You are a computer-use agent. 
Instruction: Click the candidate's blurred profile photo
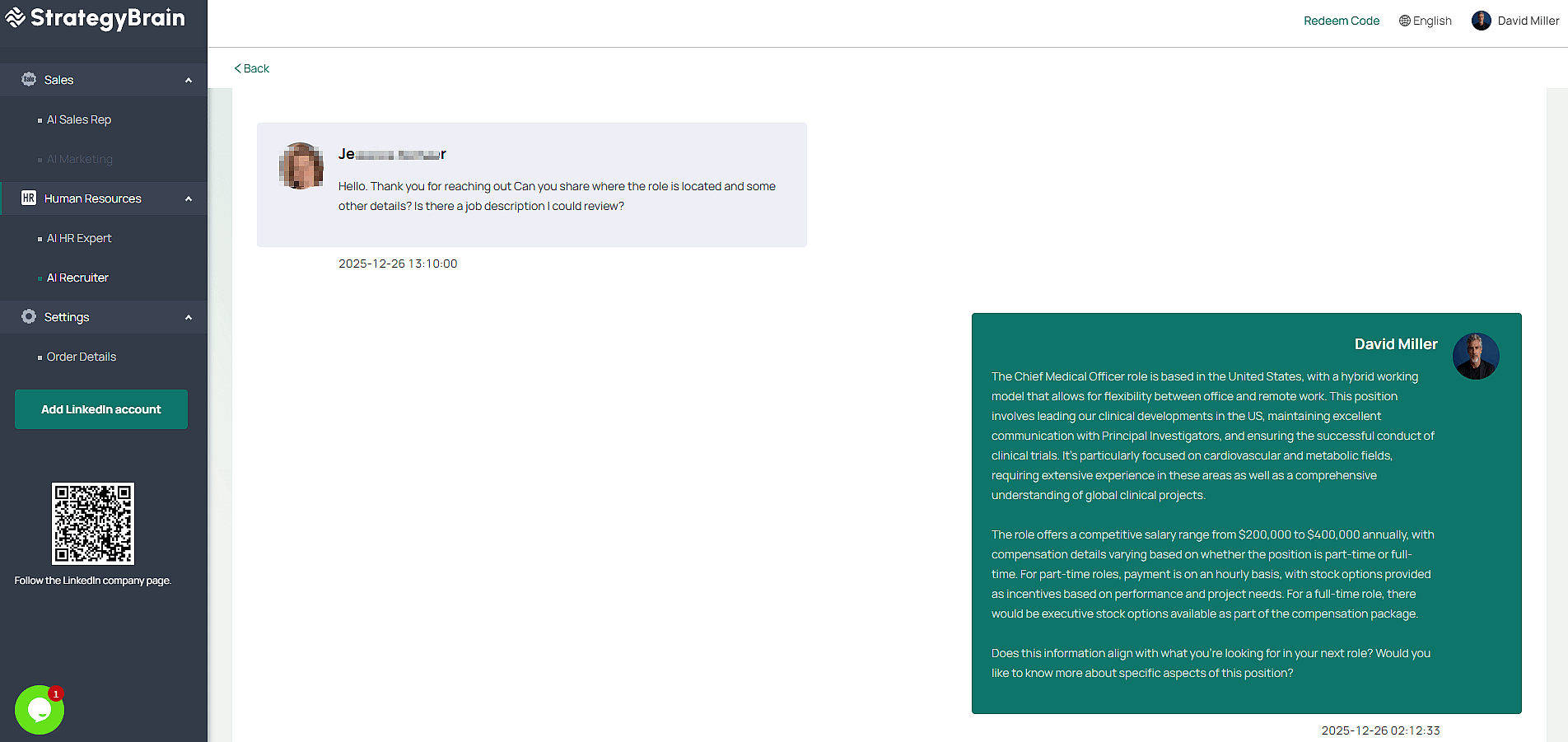301,166
